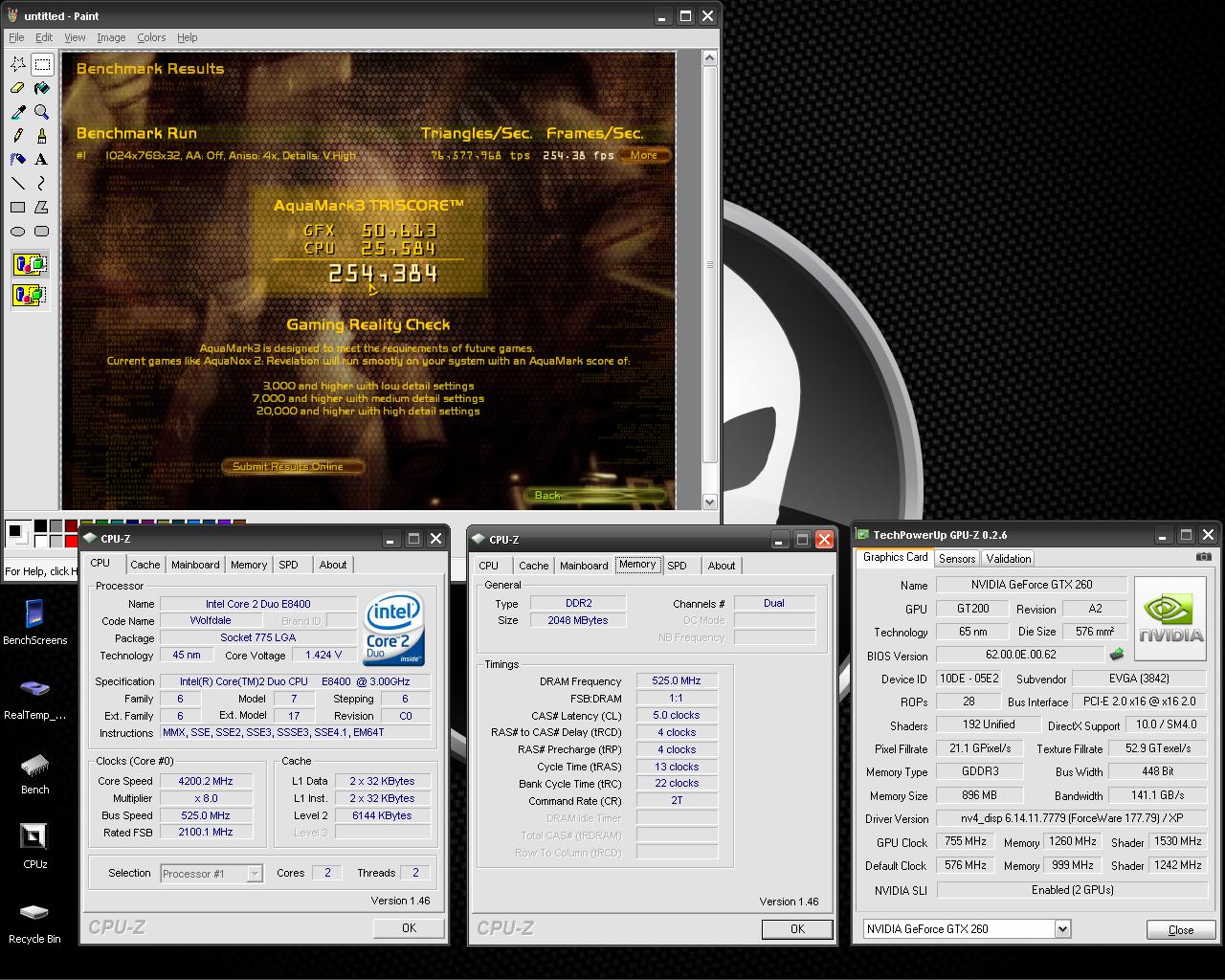Open the Colors menu in Paint
This screenshot has width=1225, height=980.
(151, 37)
